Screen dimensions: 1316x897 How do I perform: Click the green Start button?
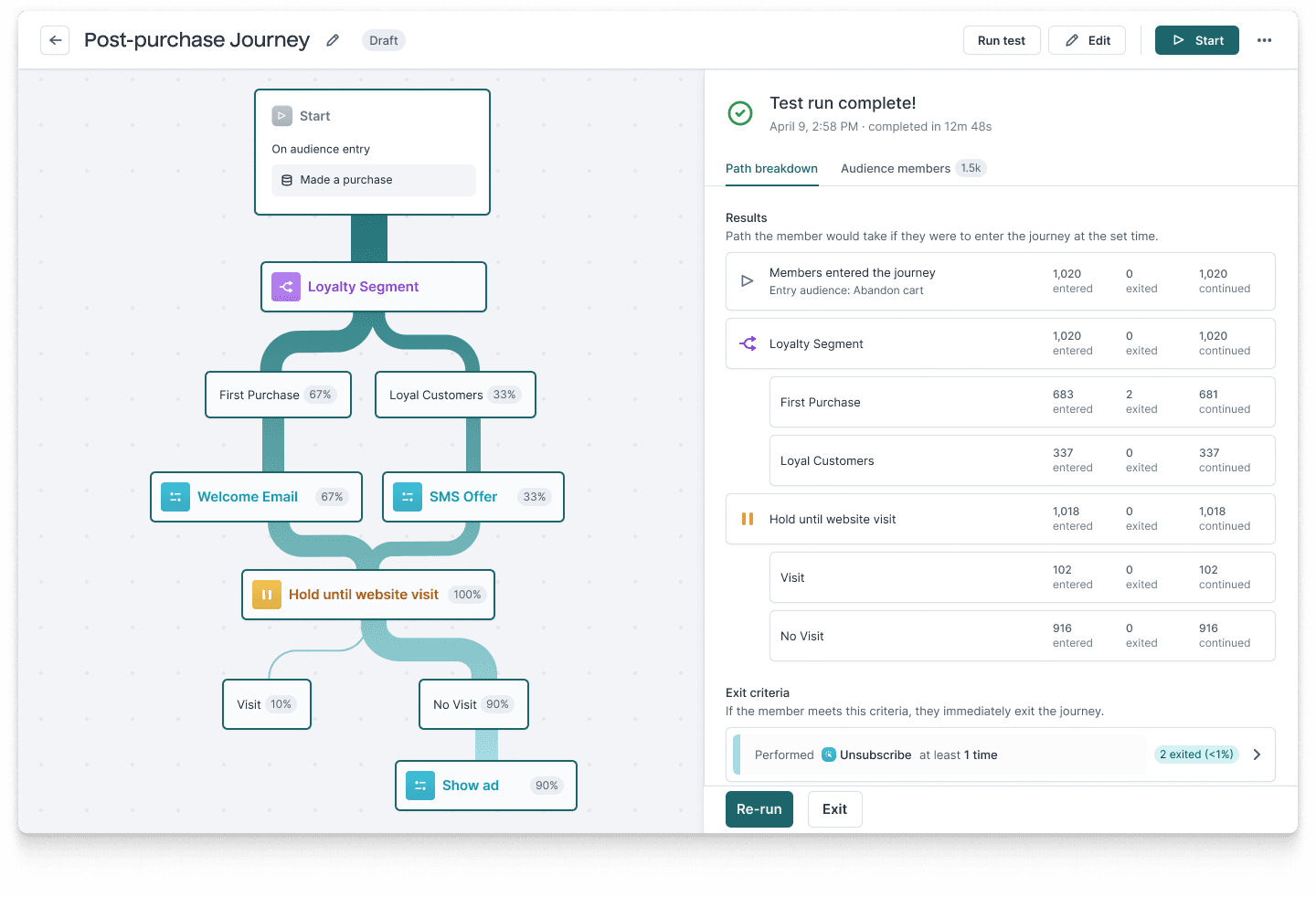click(x=1196, y=40)
